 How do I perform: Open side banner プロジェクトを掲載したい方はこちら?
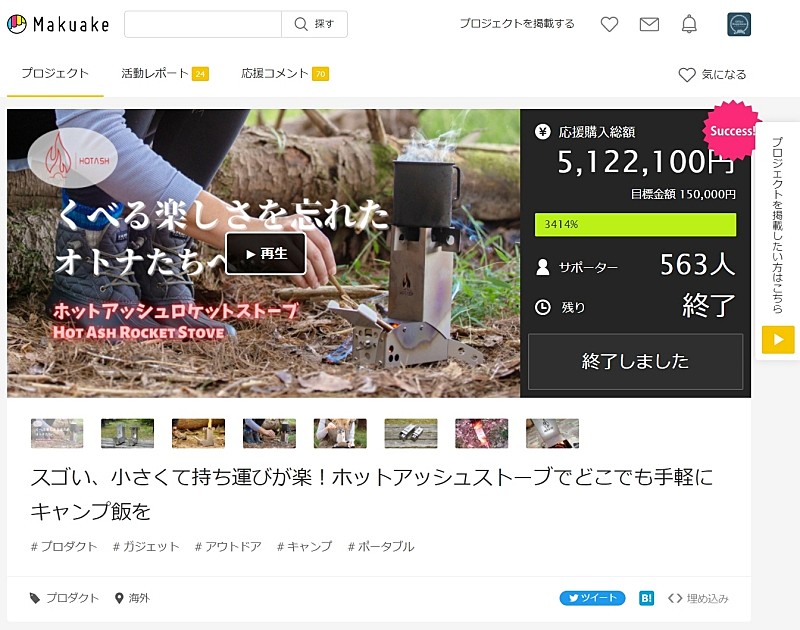pos(777,225)
